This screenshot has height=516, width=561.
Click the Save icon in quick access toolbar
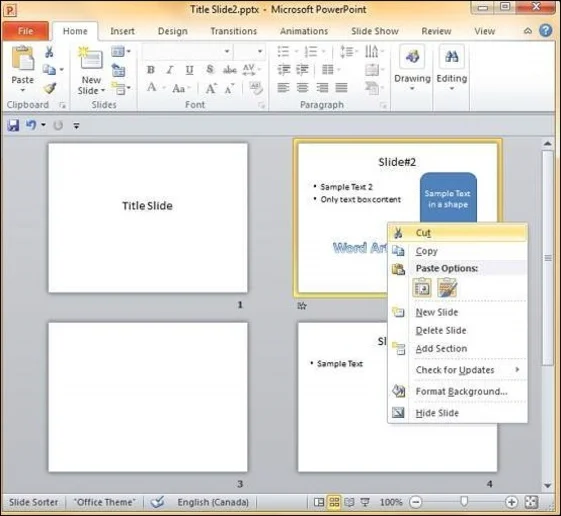click(13, 125)
